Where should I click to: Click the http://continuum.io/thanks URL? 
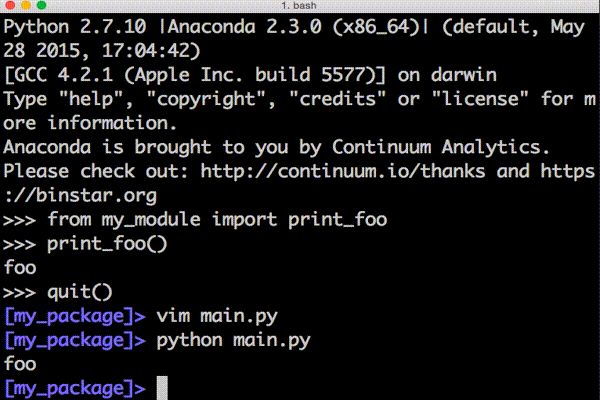click(342, 171)
